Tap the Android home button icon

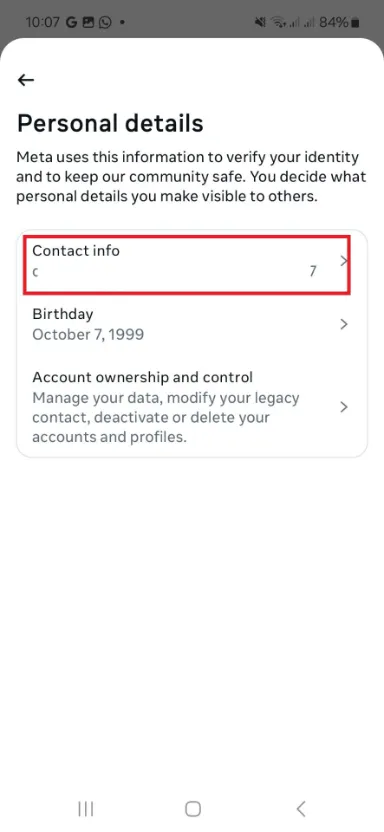(x=193, y=809)
